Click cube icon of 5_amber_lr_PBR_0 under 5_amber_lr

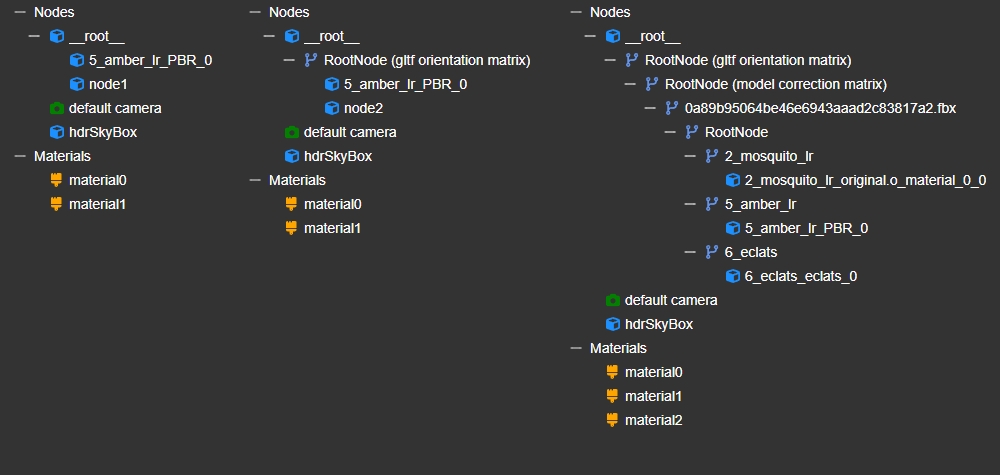(733, 228)
